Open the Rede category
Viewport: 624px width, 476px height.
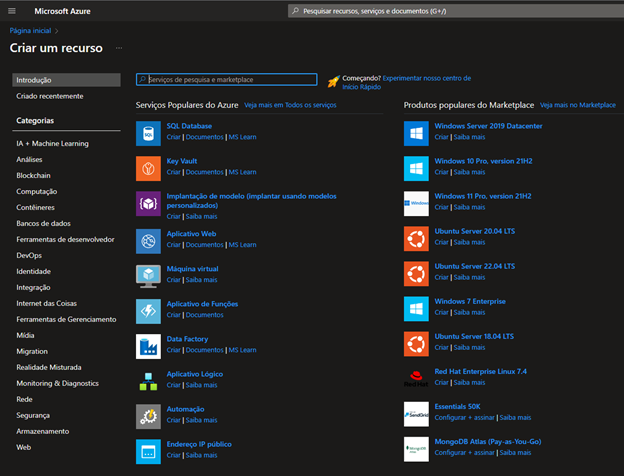coord(24,399)
